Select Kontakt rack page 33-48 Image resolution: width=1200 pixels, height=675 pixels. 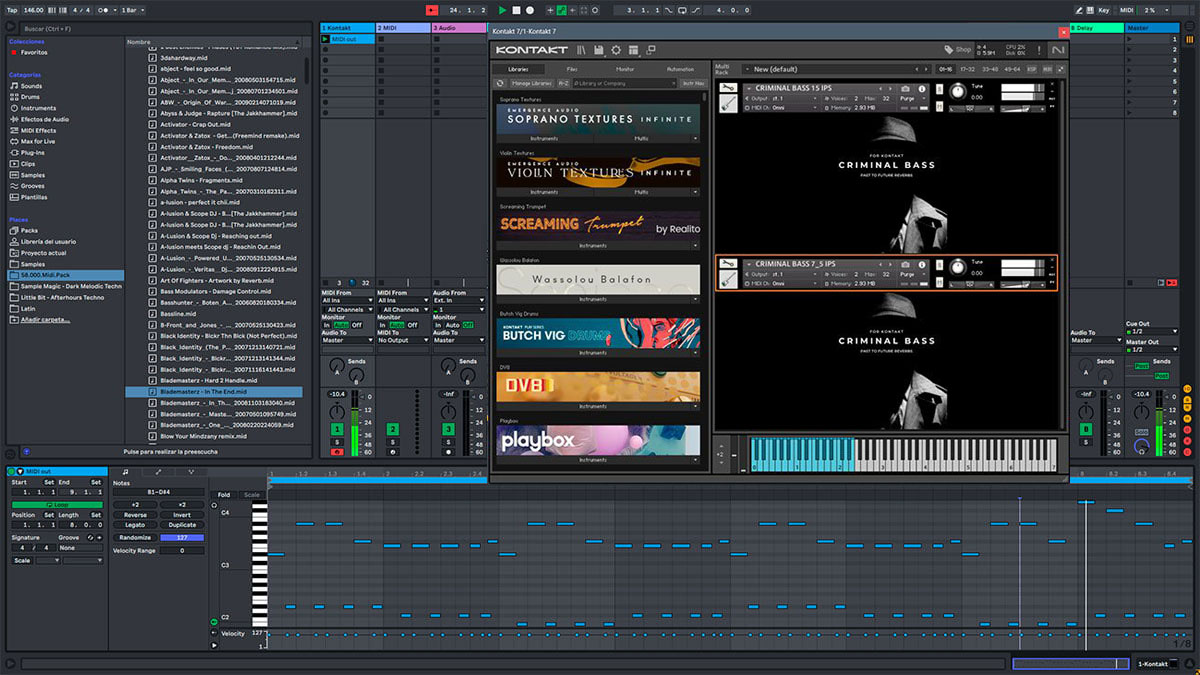point(990,69)
